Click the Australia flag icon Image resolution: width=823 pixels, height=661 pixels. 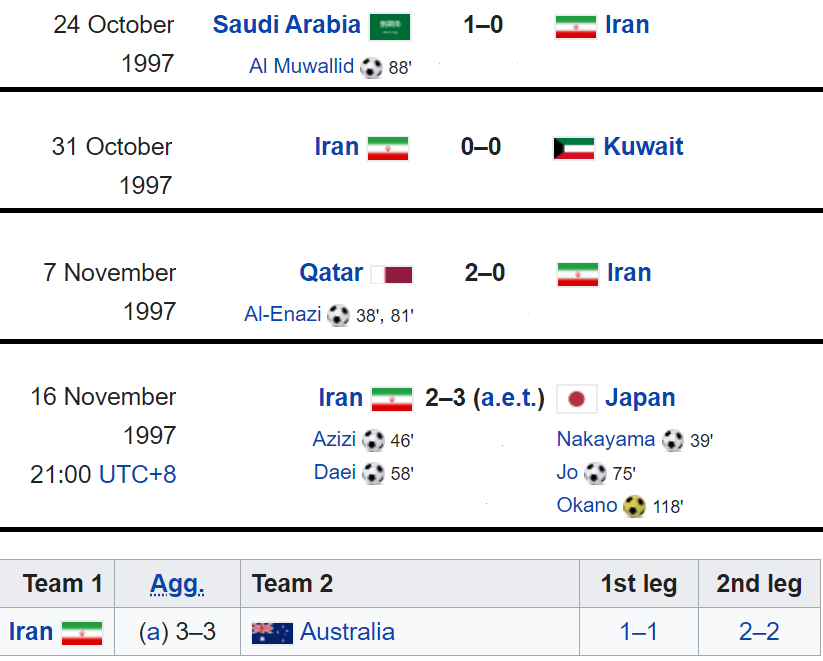click(x=272, y=633)
